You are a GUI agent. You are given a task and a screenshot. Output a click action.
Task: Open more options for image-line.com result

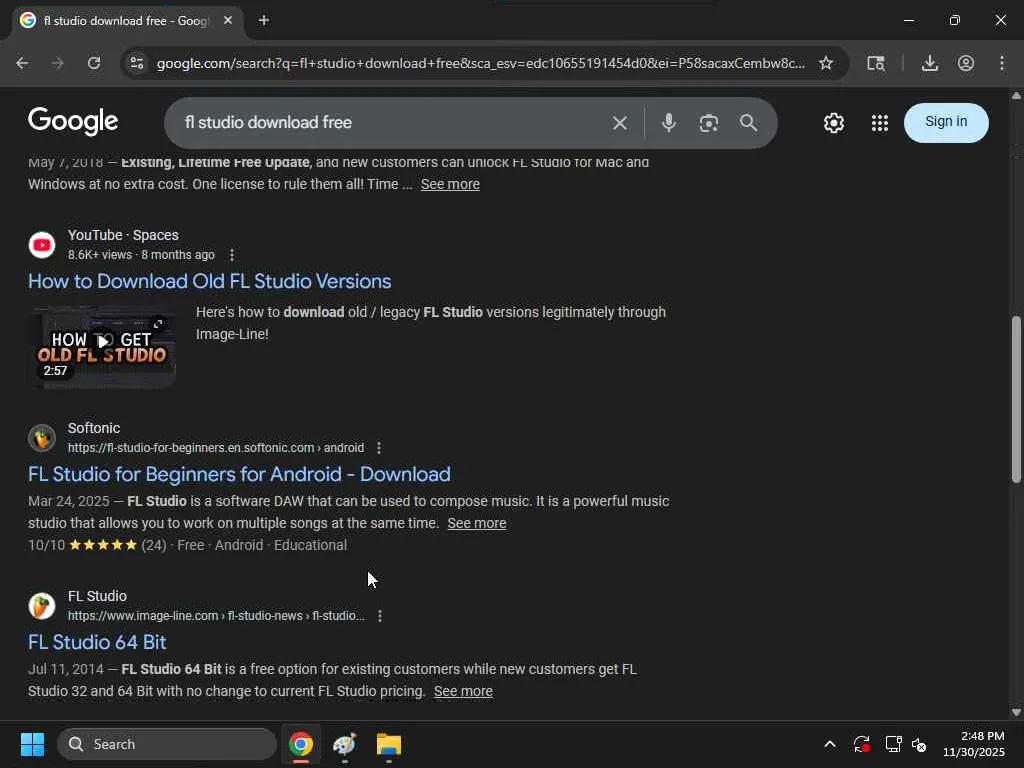click(379, 616)
